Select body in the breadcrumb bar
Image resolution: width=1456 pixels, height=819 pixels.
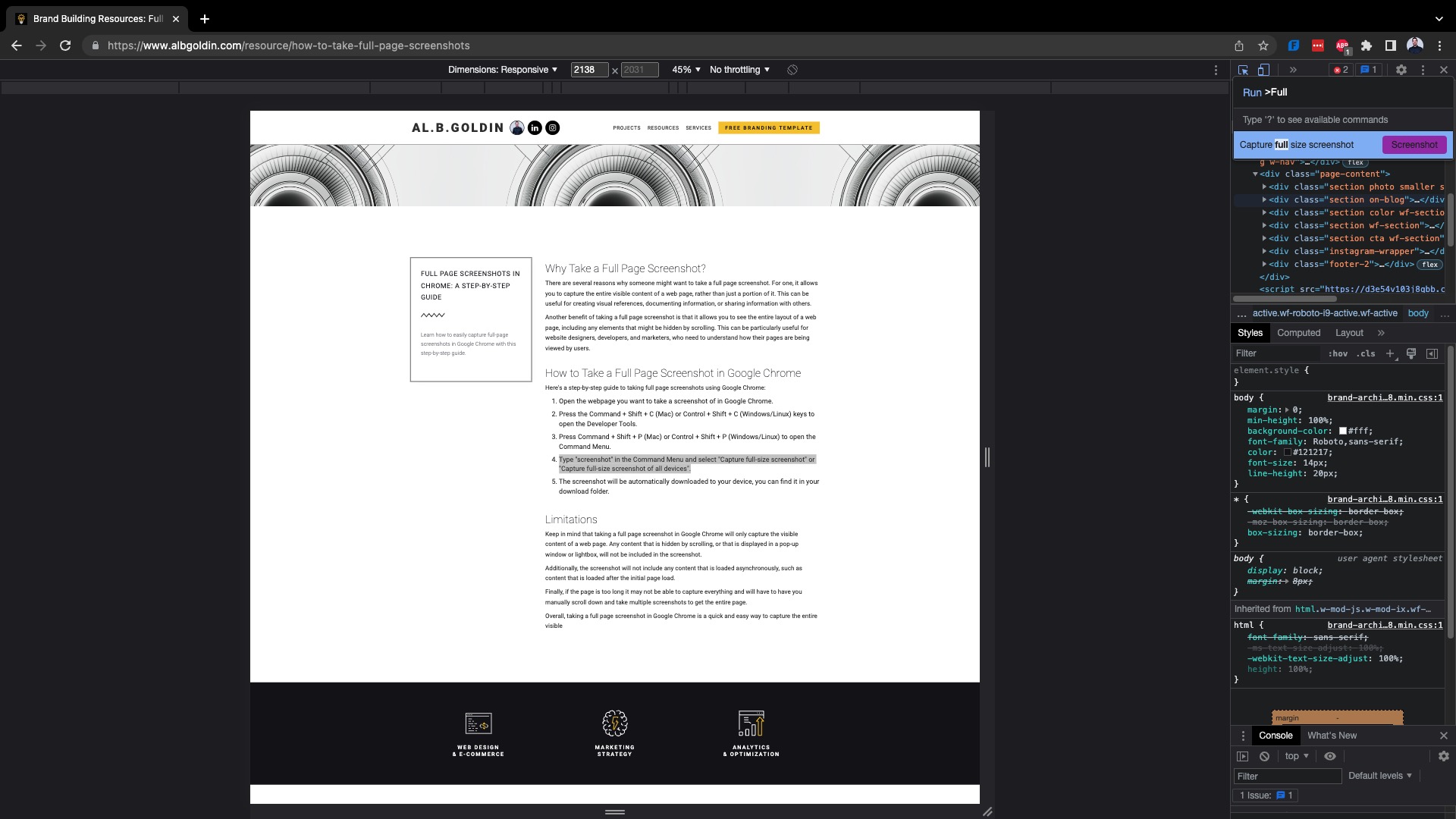(1418, 313)
